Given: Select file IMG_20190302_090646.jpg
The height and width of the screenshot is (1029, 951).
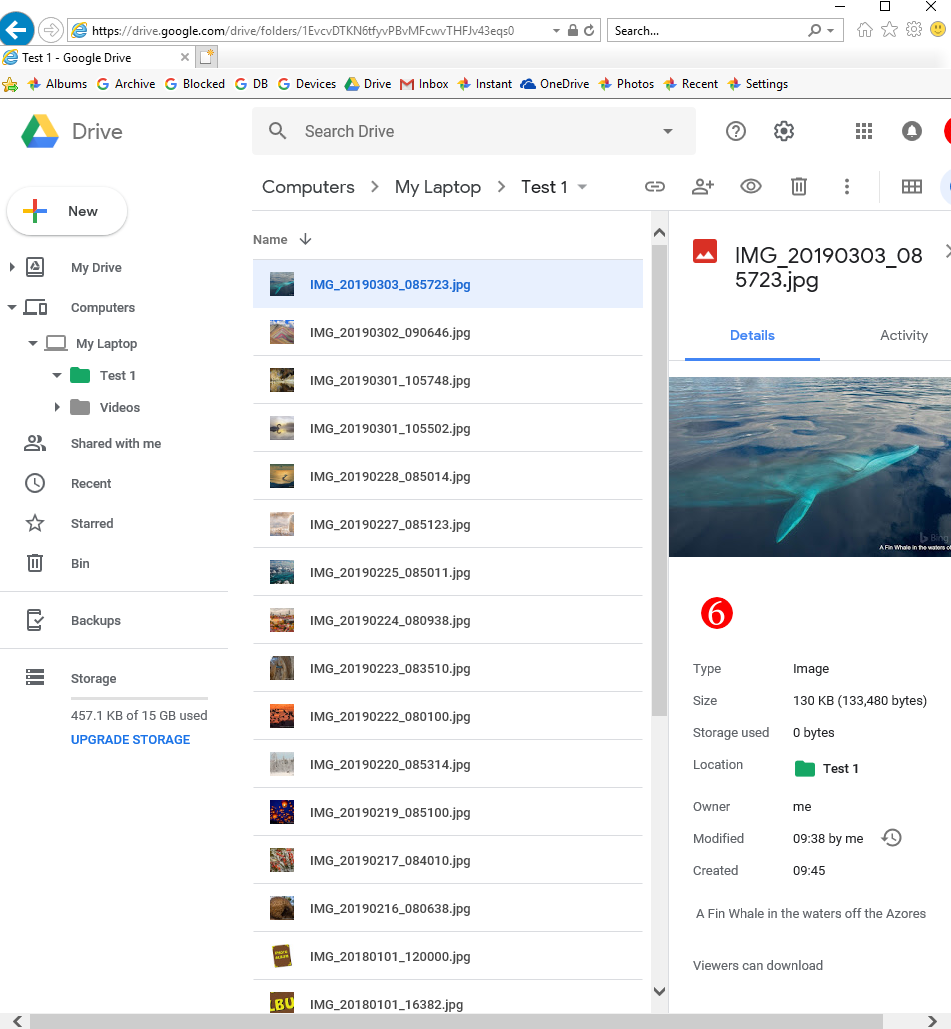Looking at the screenshot, I should (x=448, y=333).
